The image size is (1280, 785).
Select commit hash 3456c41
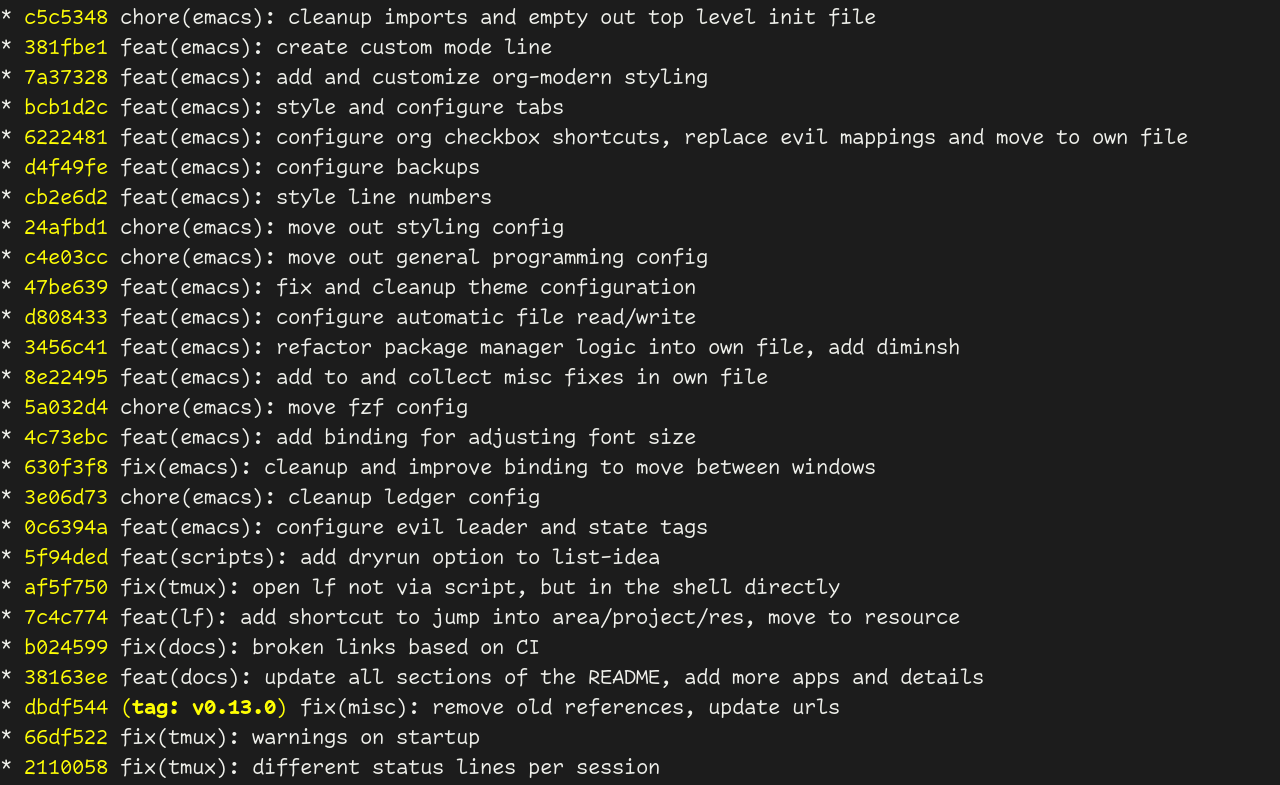click(x=66, y=347)
